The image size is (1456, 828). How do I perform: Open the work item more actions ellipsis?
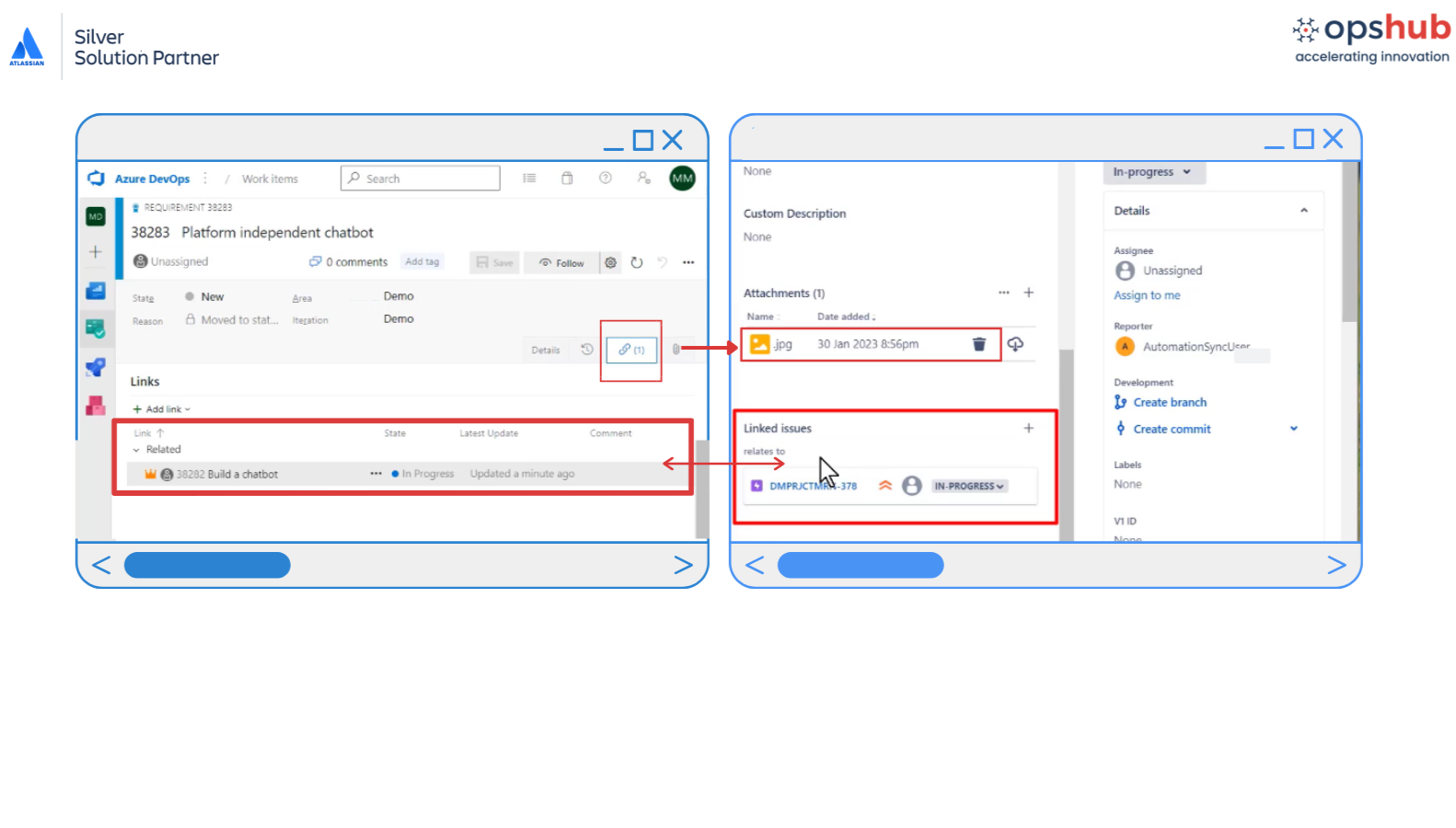(688, 262)
